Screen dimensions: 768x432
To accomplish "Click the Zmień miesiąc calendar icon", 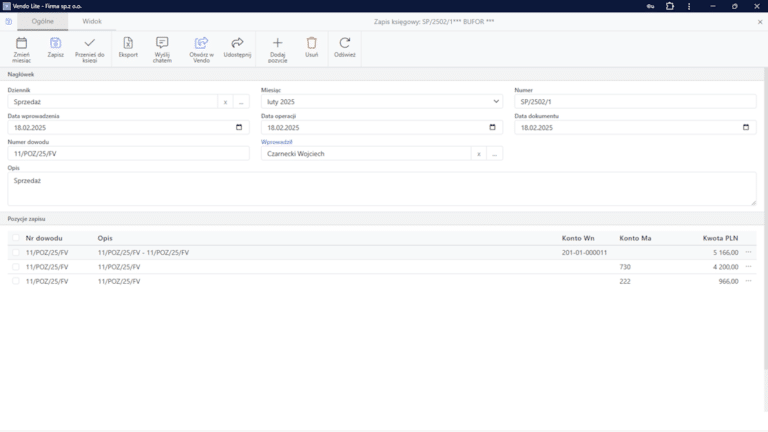I will pyautogui.click(x=22, y=43).
